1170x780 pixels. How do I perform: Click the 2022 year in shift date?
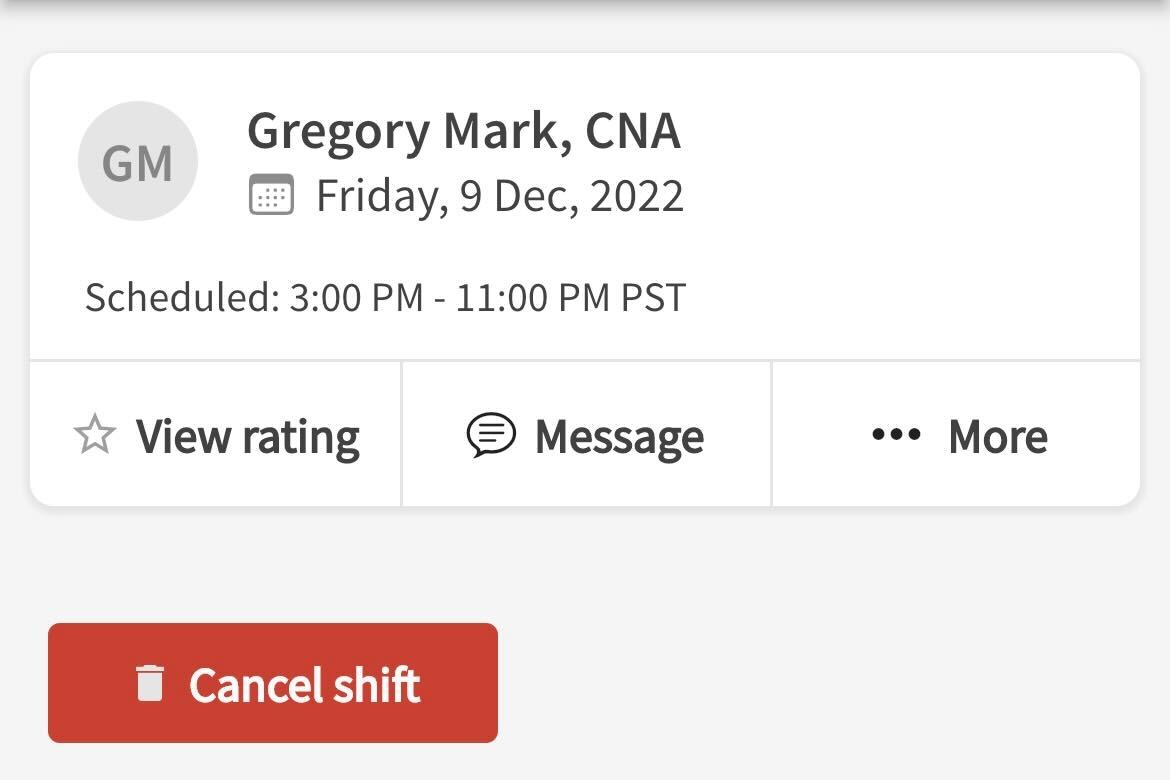tap(637, 196)
